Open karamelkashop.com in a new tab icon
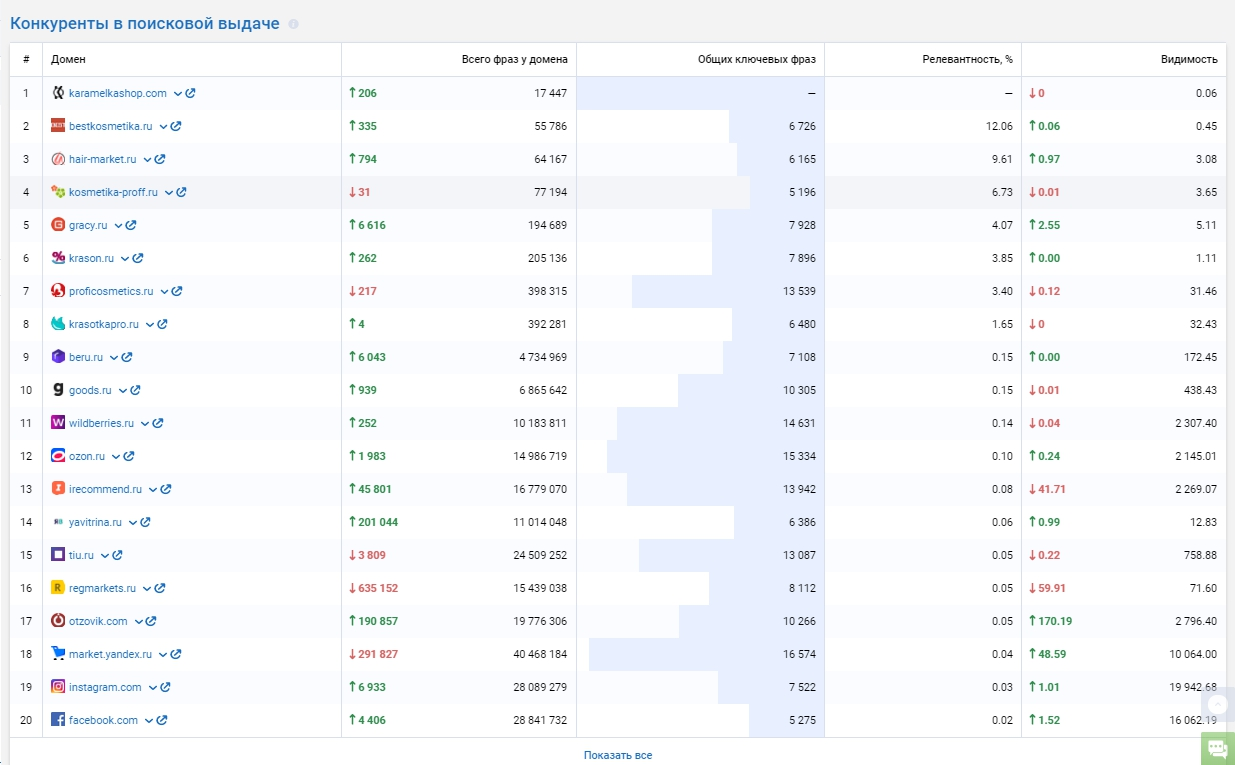The height and width of the screenshot is (765, 1235). (x=190, y=93)
